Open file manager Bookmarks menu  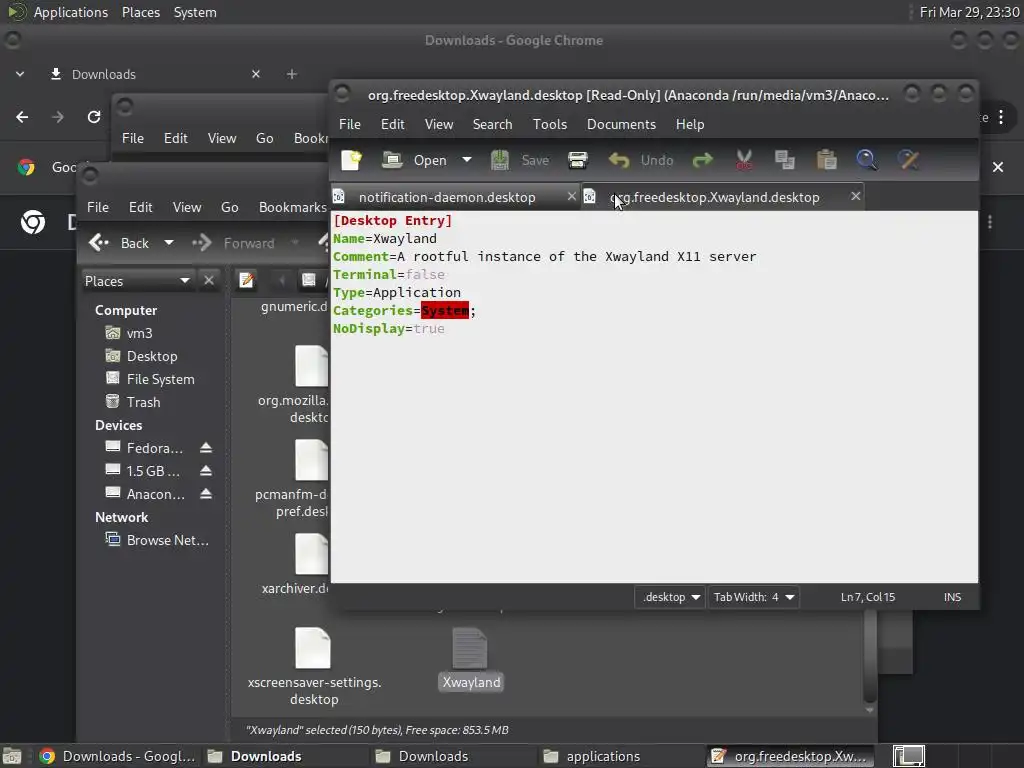click(x=292, y=207)
